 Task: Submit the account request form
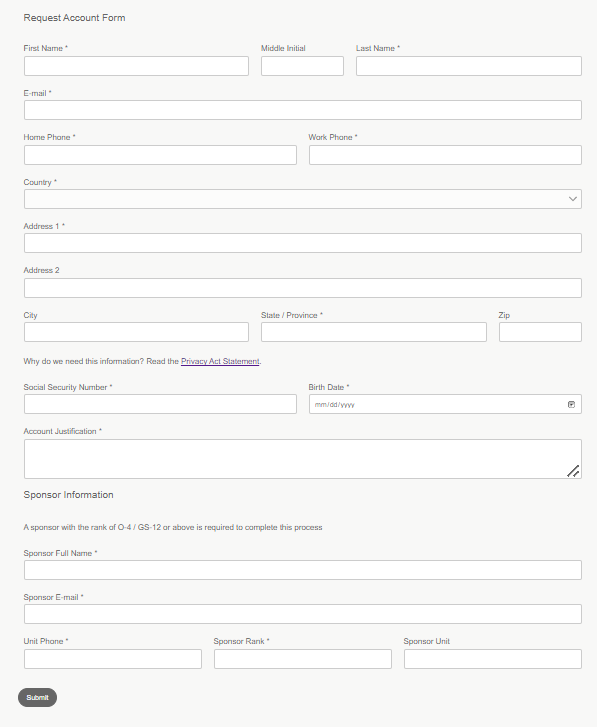pos(38,697)
